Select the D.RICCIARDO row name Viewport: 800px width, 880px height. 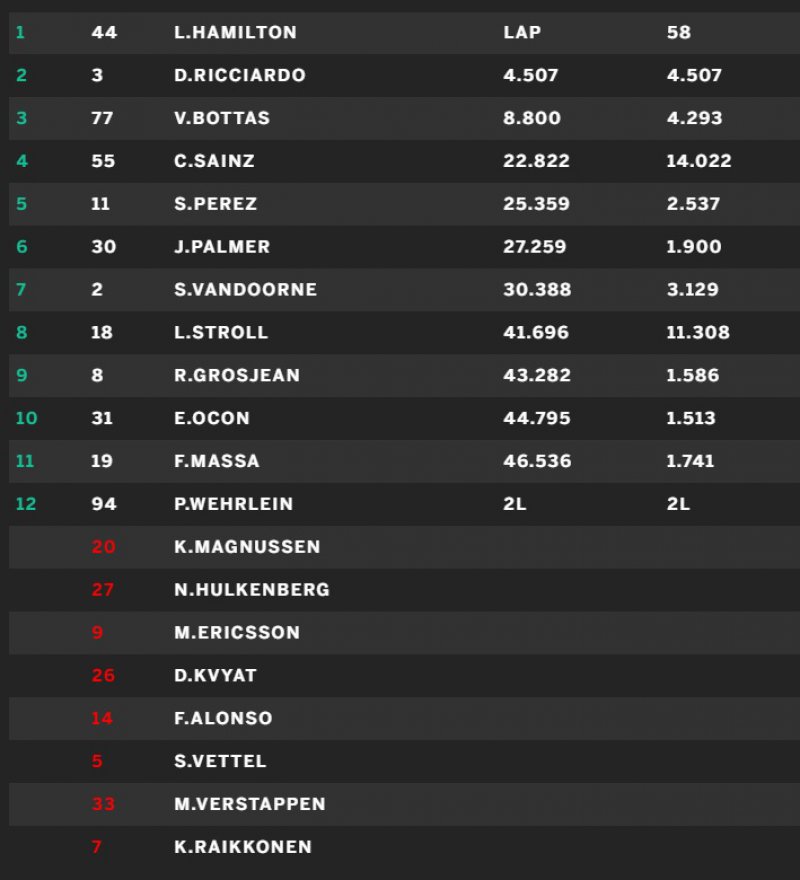pos(240,75)
